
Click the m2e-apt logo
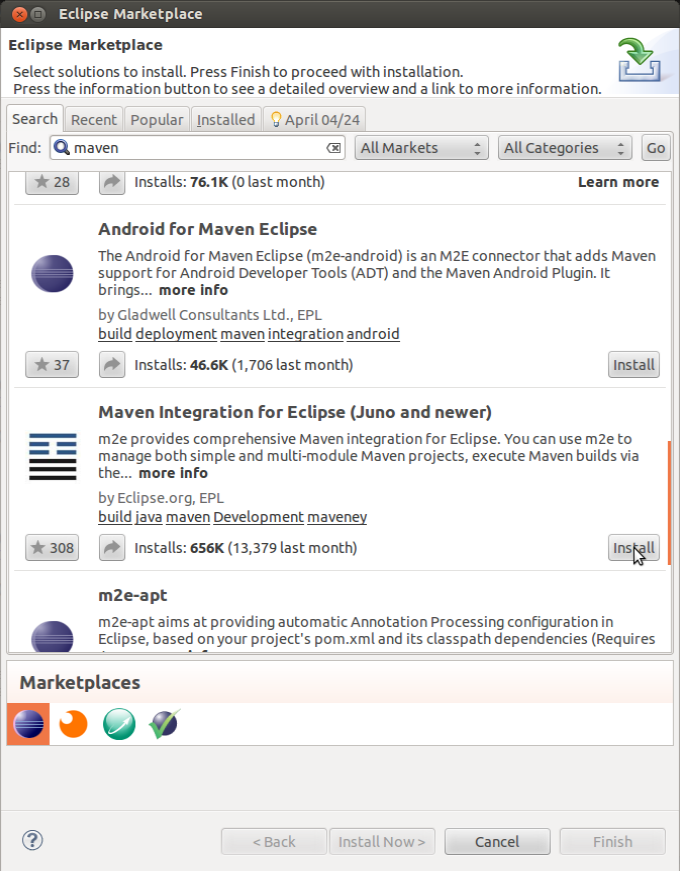pos(52,635)
